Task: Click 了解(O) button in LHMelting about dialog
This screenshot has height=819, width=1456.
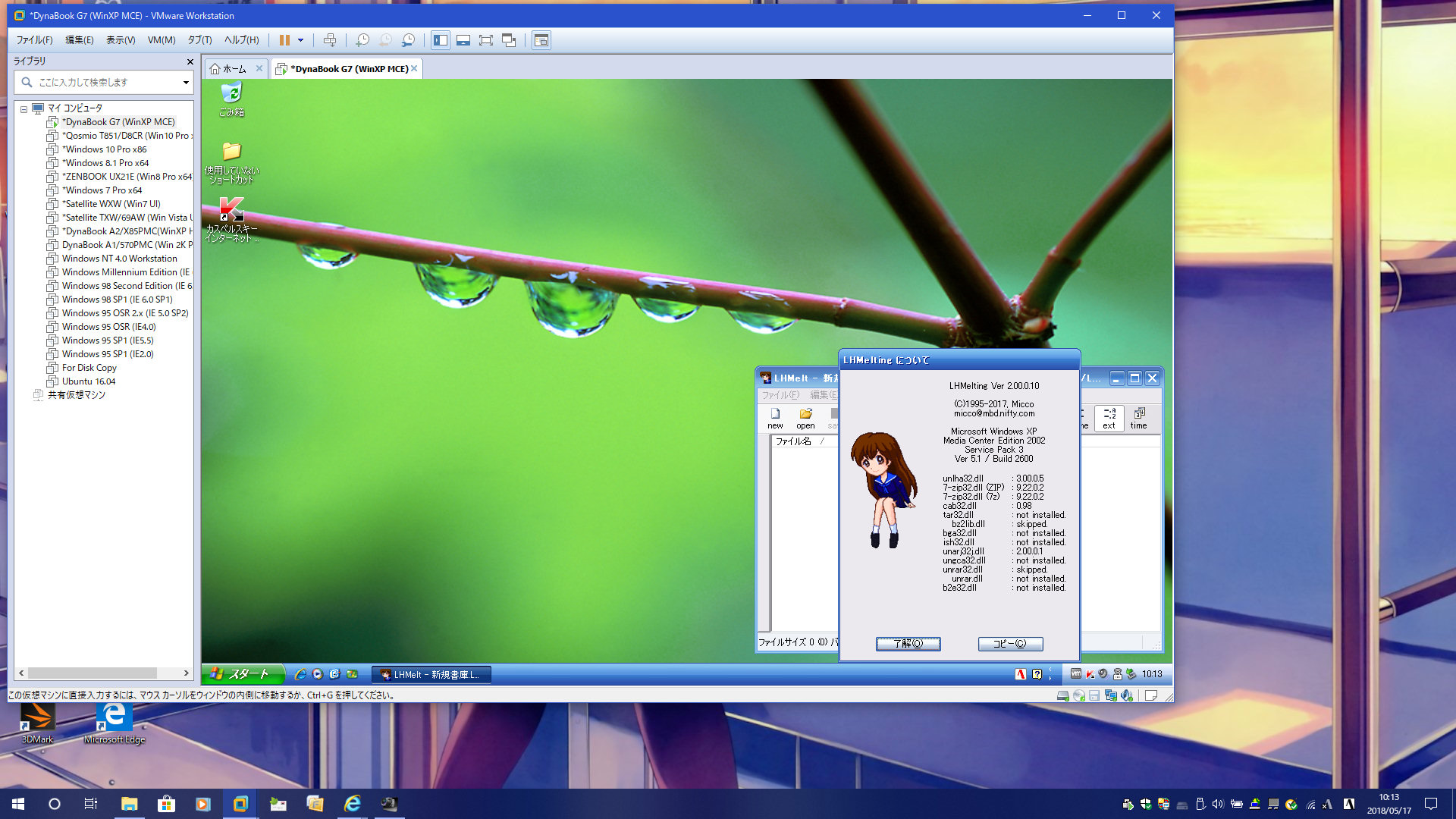Action: point(908,643)
